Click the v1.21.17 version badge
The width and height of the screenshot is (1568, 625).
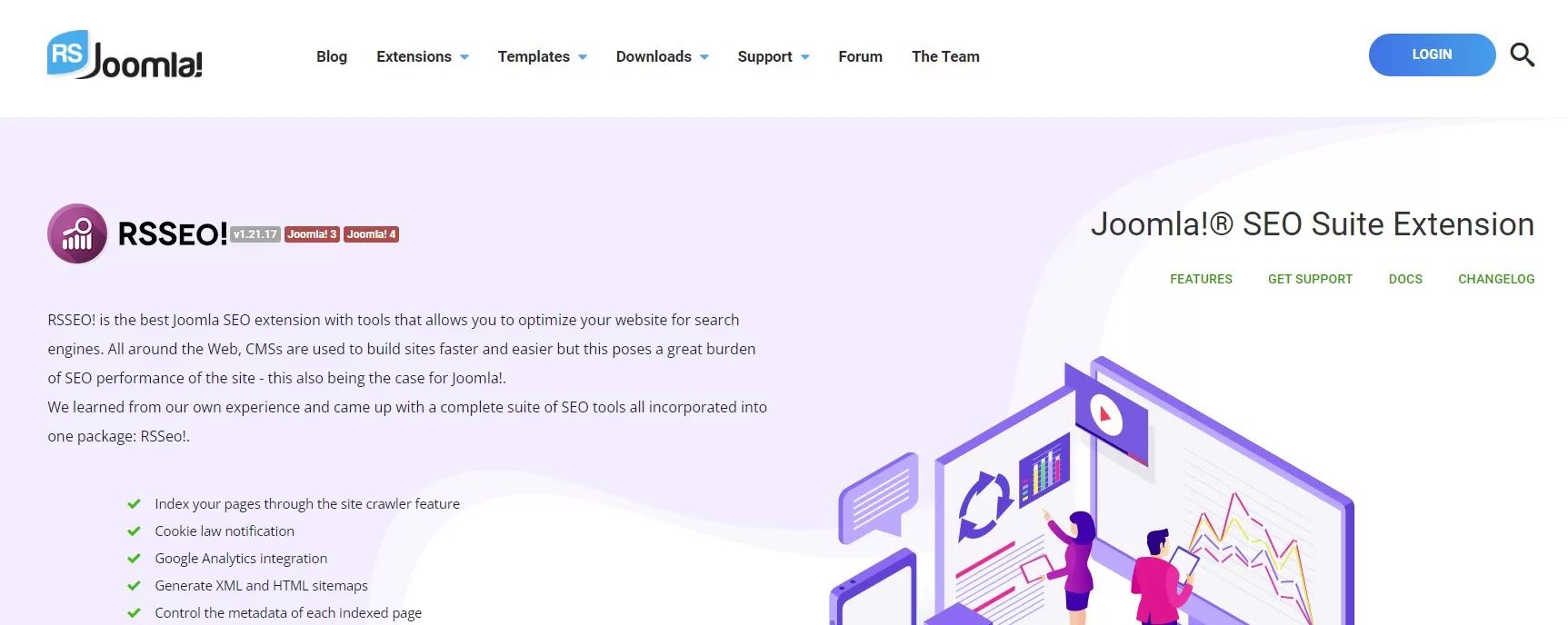click(255, 234)
